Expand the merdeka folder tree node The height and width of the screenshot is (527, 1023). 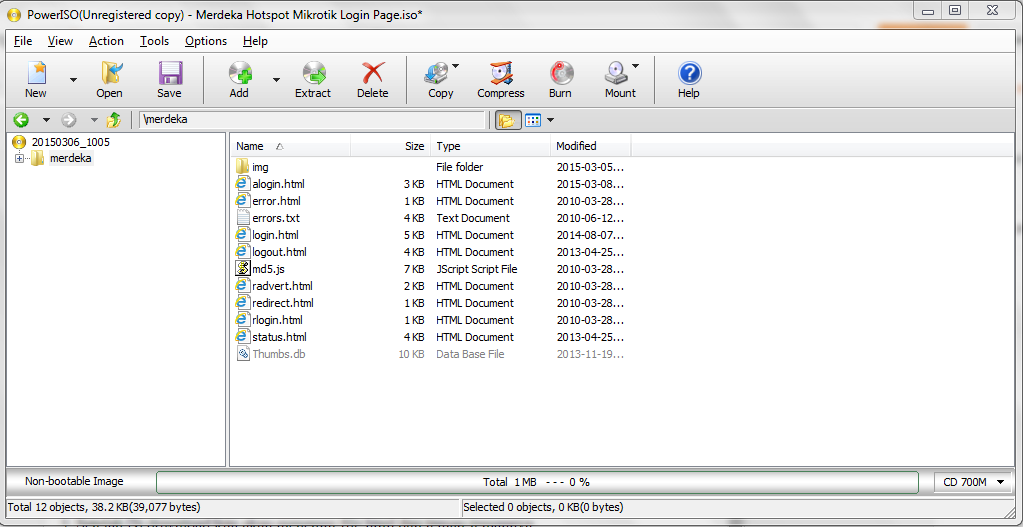[x=19, y=158]
